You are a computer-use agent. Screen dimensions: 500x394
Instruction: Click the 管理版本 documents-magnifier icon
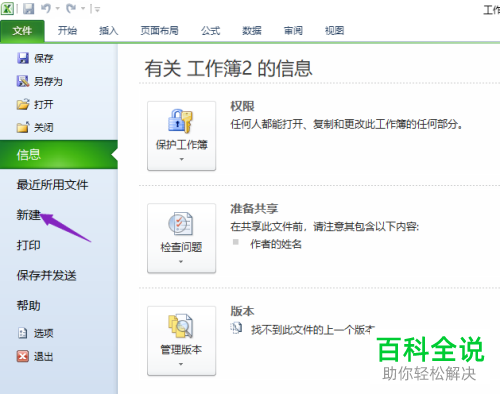pos(180,326)
